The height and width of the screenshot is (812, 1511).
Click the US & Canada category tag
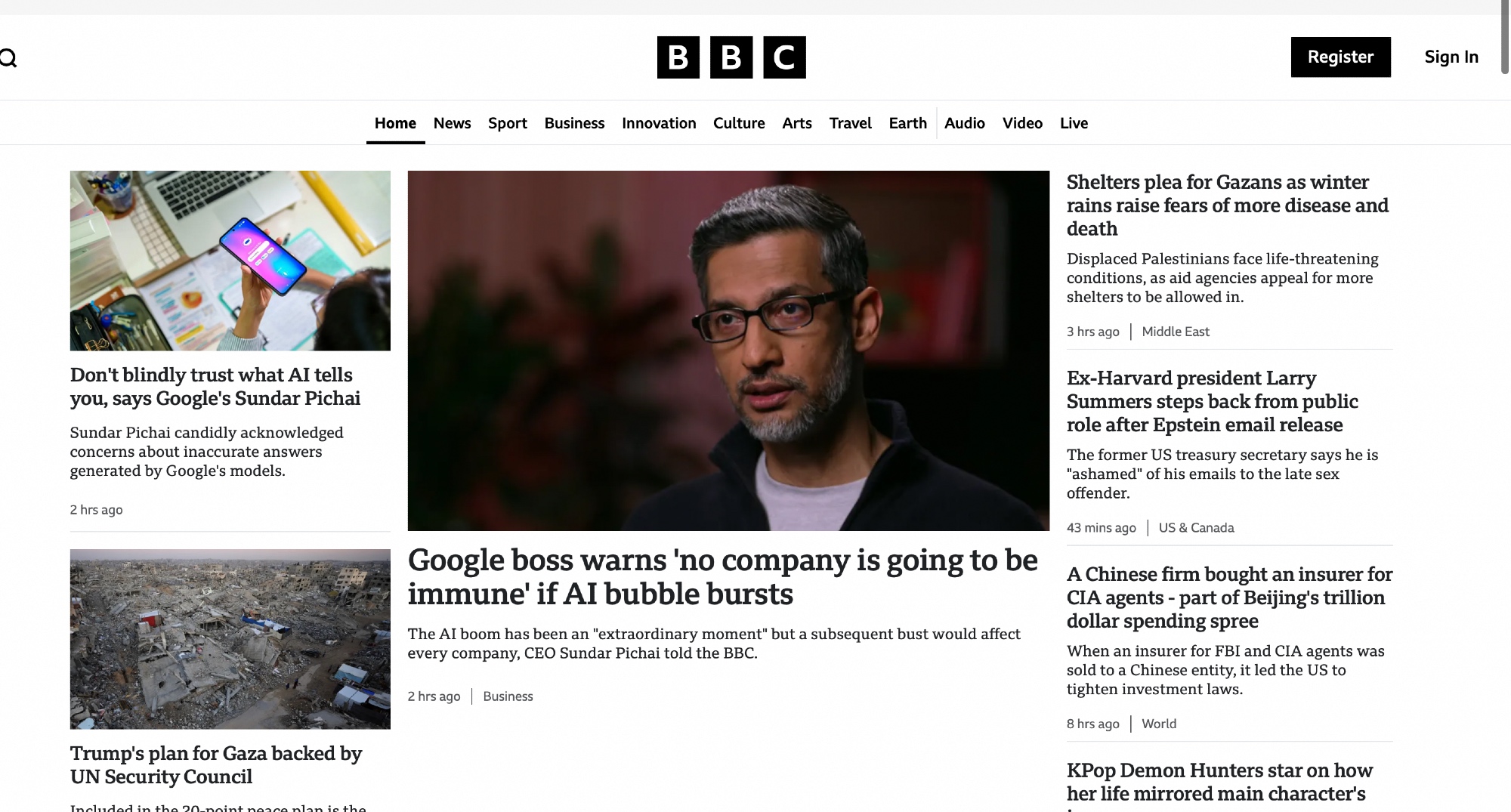pos(1196,528)
